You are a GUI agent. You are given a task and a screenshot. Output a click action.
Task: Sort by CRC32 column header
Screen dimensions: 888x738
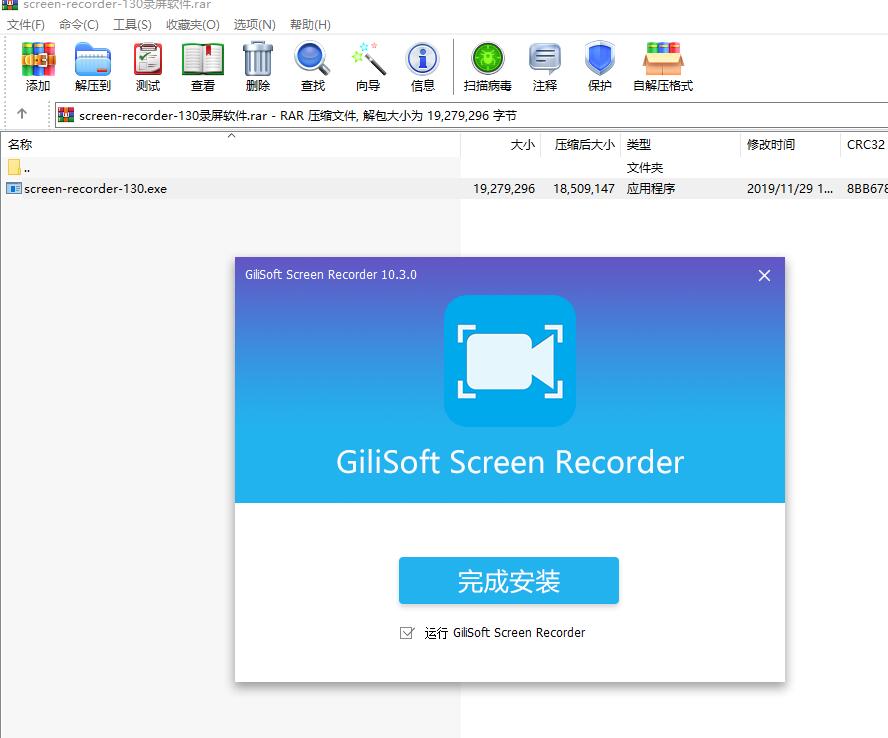tap(865, 145)
